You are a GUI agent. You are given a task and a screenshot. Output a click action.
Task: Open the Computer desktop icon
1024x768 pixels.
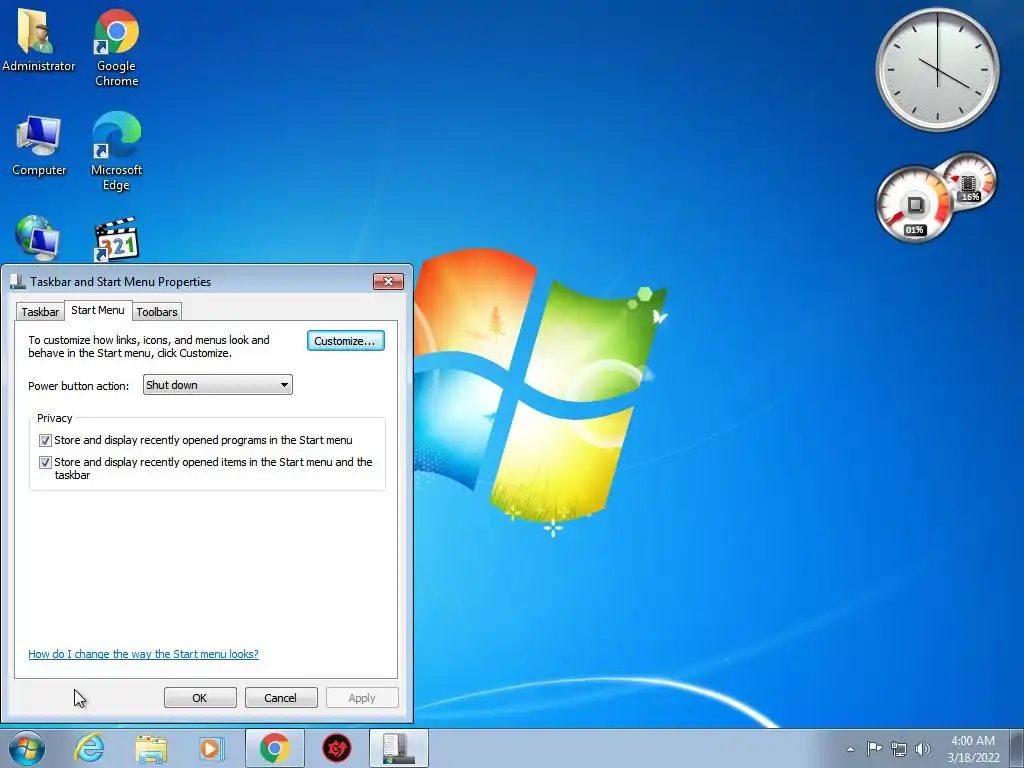[x=39, y=145]
